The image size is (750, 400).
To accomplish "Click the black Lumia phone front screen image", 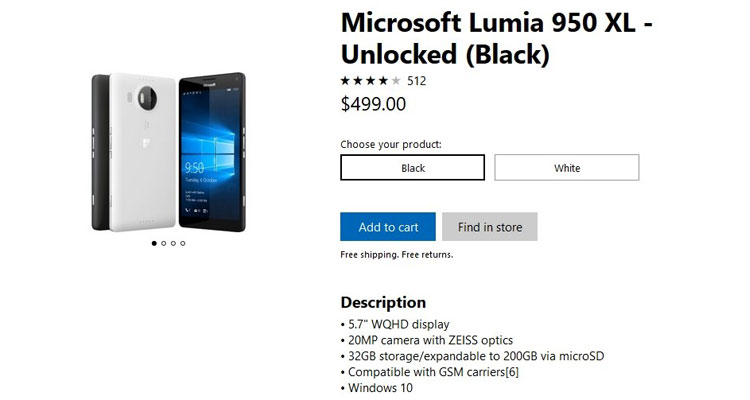I will point(209,155).
